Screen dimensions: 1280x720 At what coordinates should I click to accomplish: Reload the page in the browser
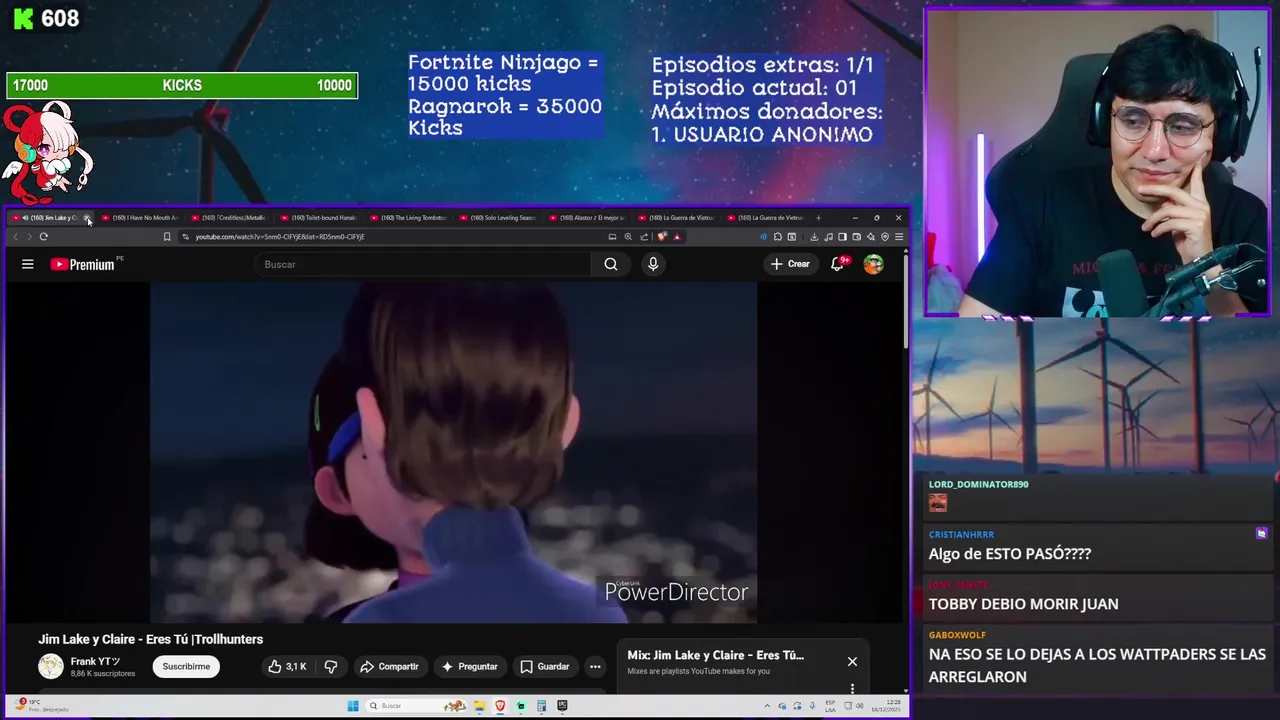pos(43,237)
